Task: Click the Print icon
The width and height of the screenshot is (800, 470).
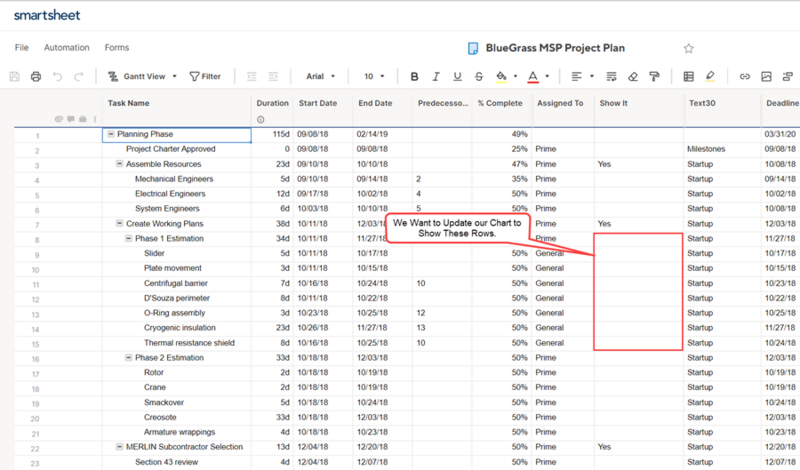Action: point(36,77)
